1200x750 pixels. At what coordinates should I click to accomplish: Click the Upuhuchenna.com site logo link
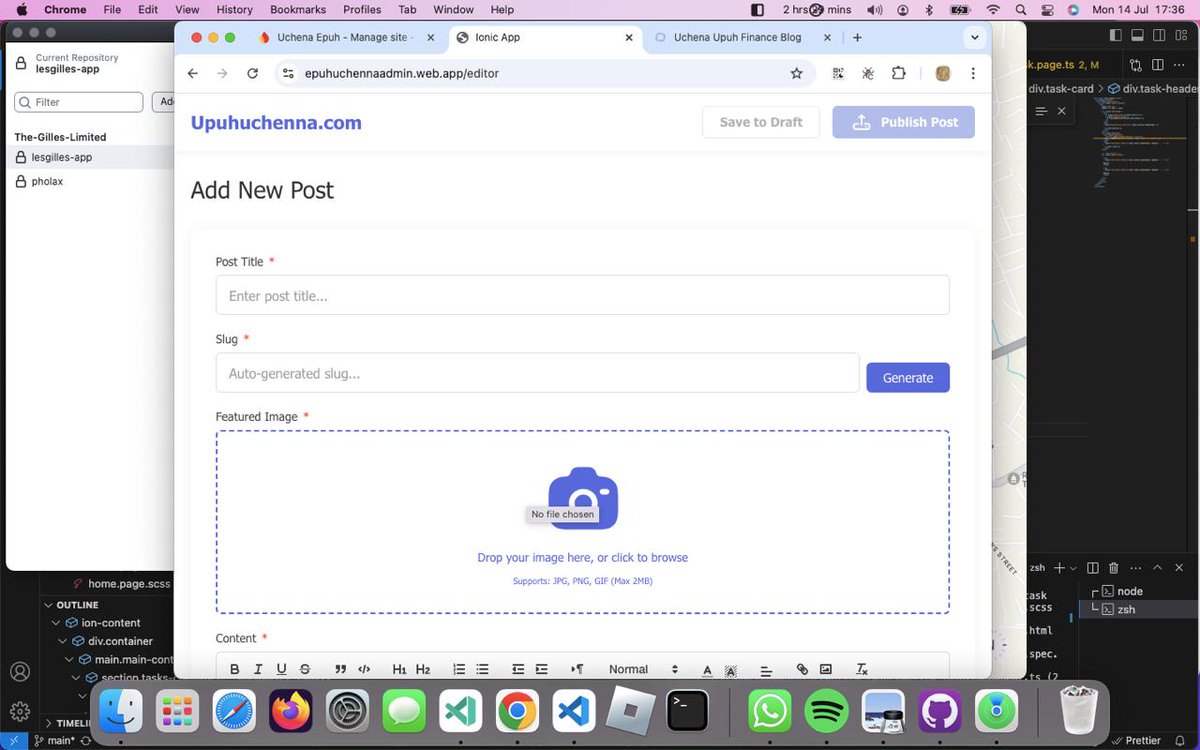276,123
